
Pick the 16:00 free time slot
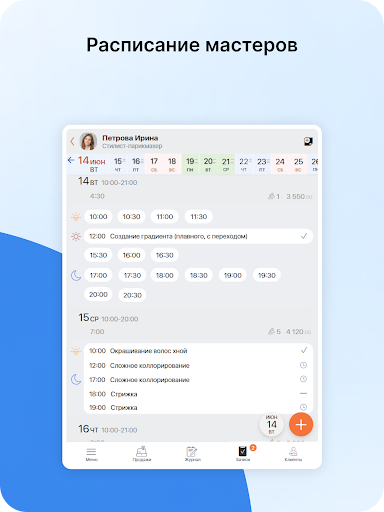click(131, 255)
